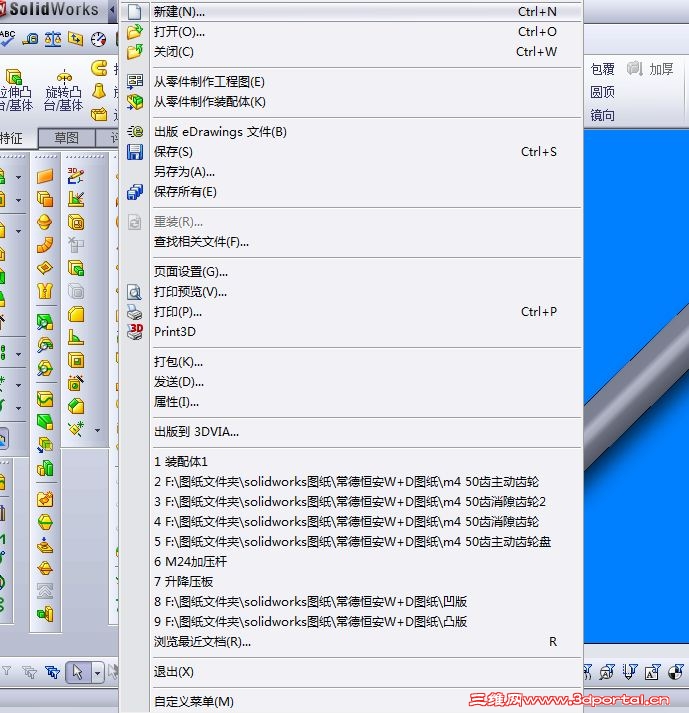Click 保存(S) menu item
The image size is (689, 713).
point(352,152)
